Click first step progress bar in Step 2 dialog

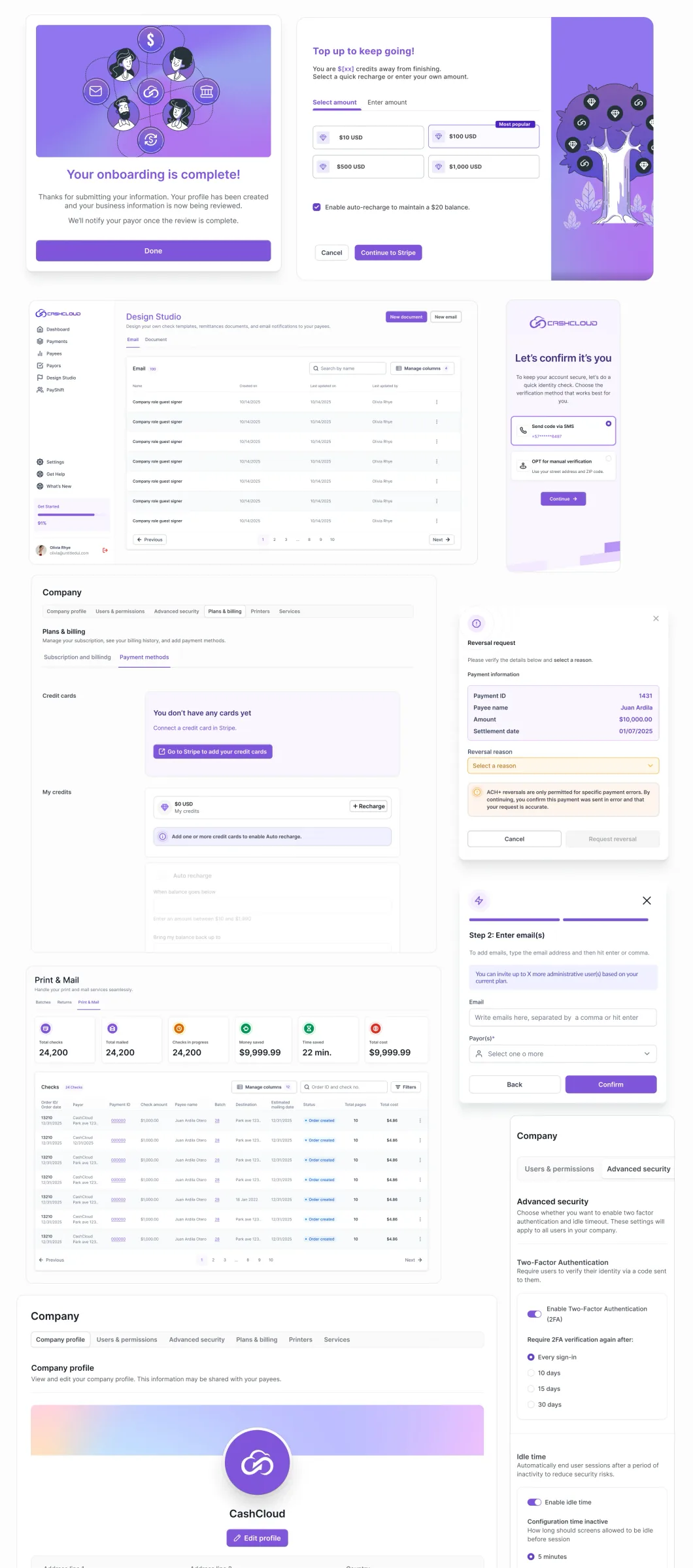(x=515, y=920)
